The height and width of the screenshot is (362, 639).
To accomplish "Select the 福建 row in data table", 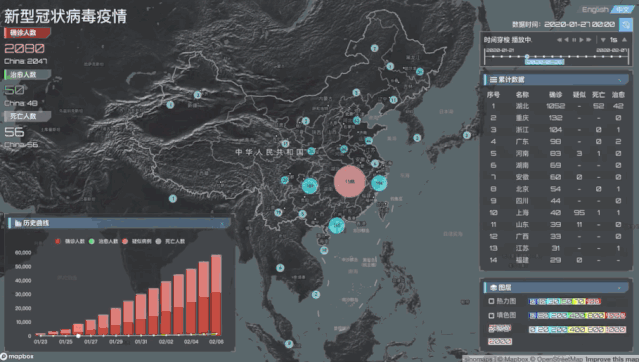I will [x=556, y=260].
